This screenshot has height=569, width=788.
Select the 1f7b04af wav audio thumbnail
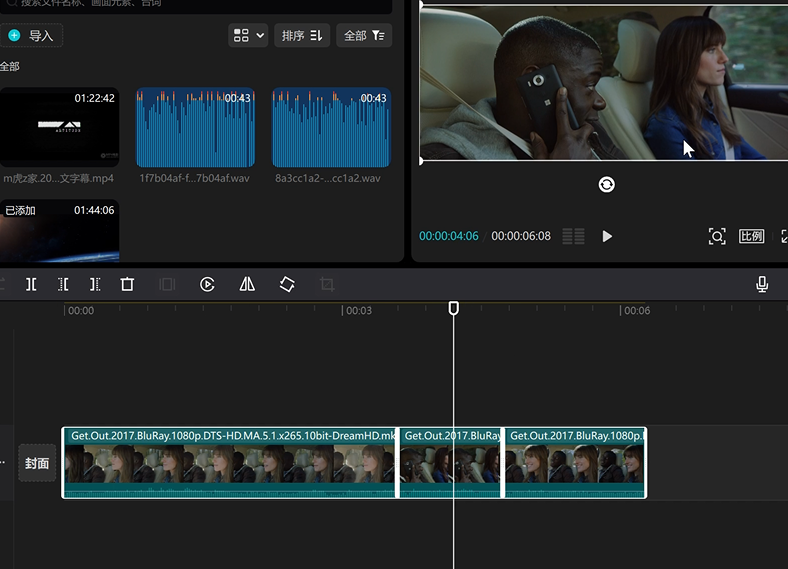click(195, 127)
